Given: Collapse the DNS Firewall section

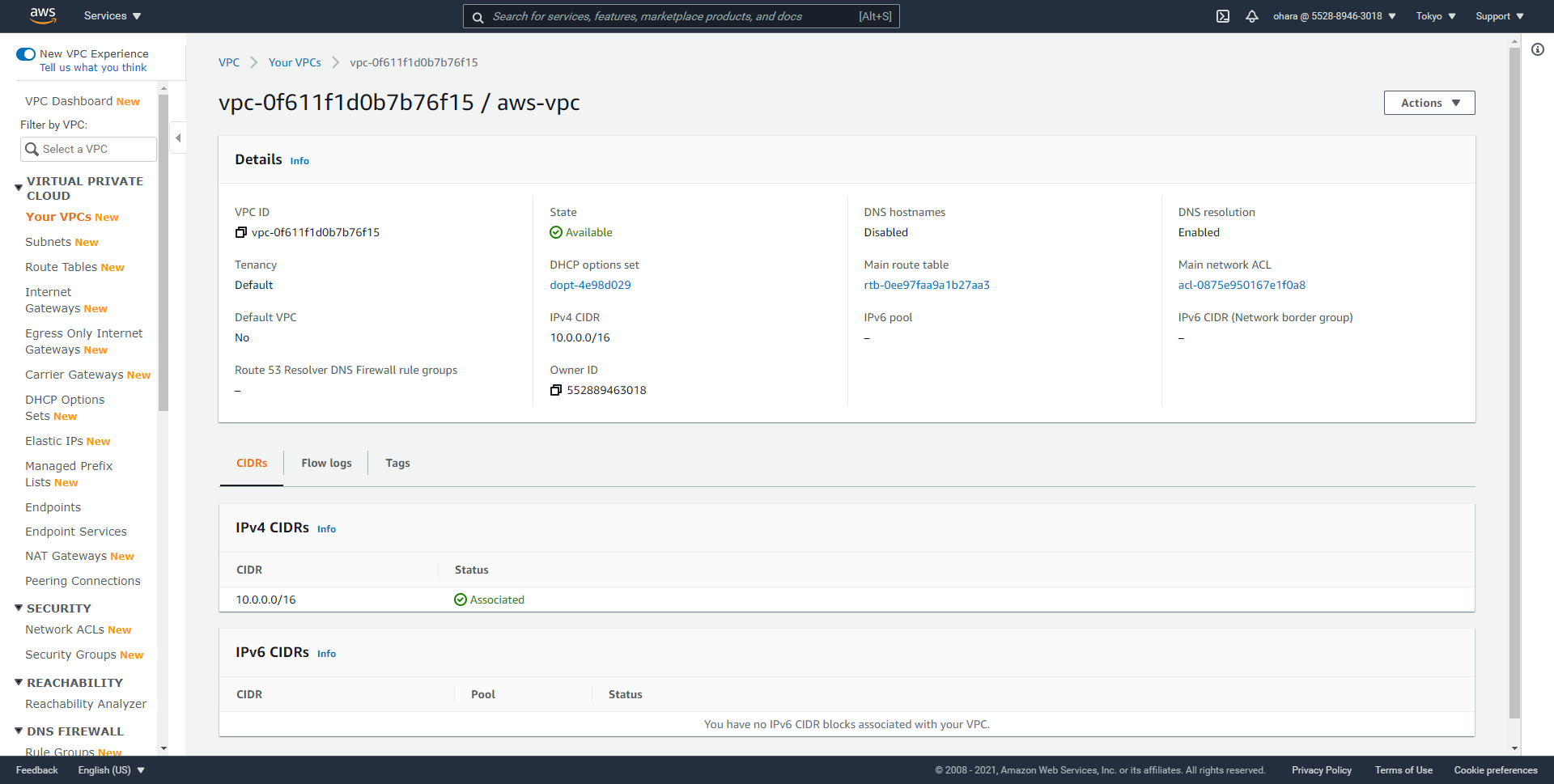Looking at the screenshot, I should coord(19,731).
